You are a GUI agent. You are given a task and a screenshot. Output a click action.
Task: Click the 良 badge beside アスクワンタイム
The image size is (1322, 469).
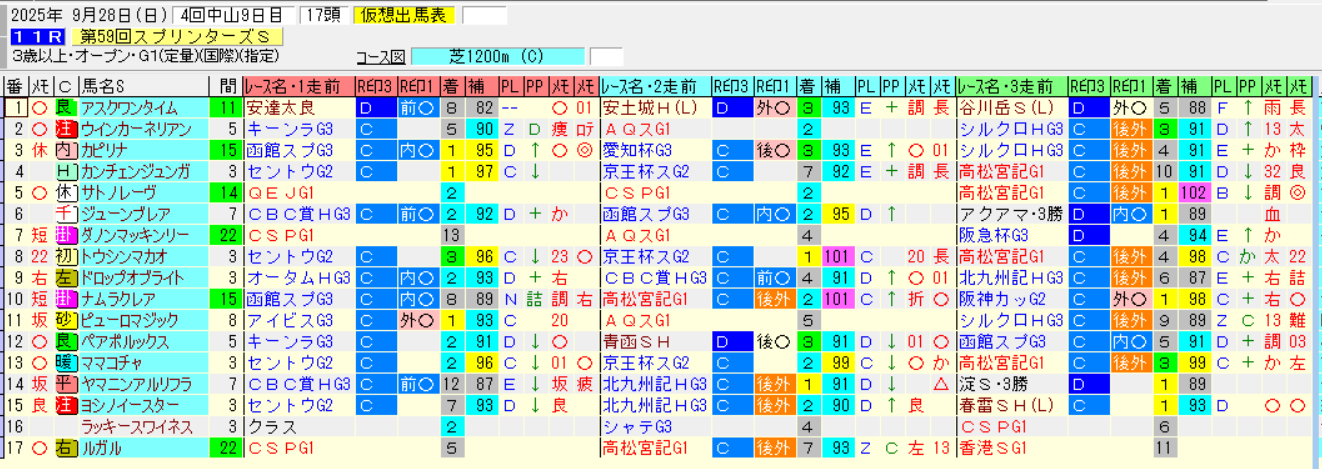(65, 108)
